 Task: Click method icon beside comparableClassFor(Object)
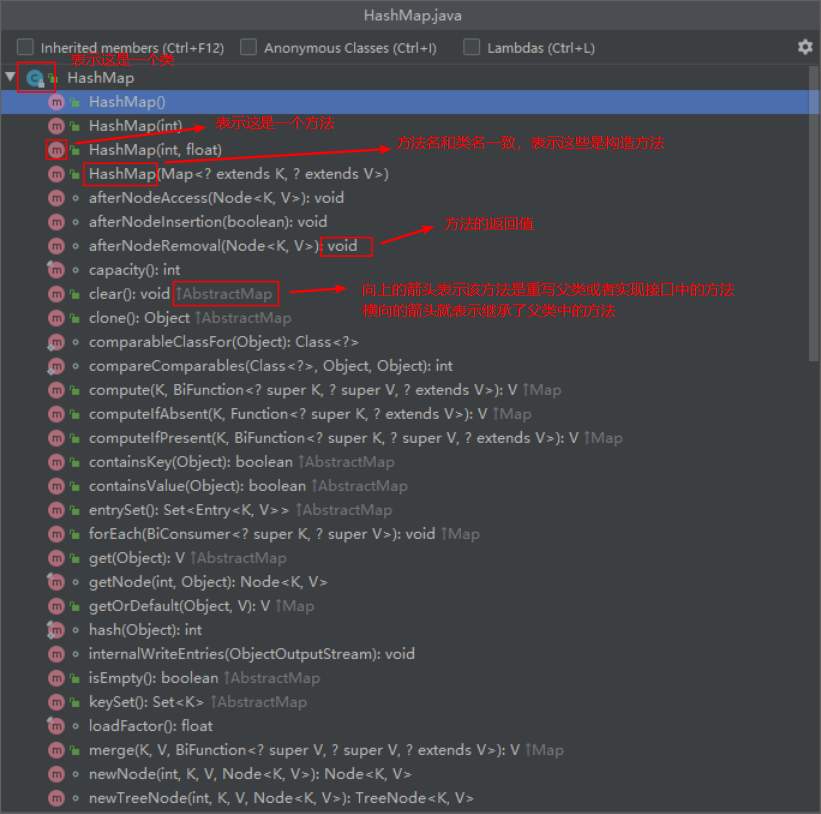pyautogui.click(x=56, y=342)
